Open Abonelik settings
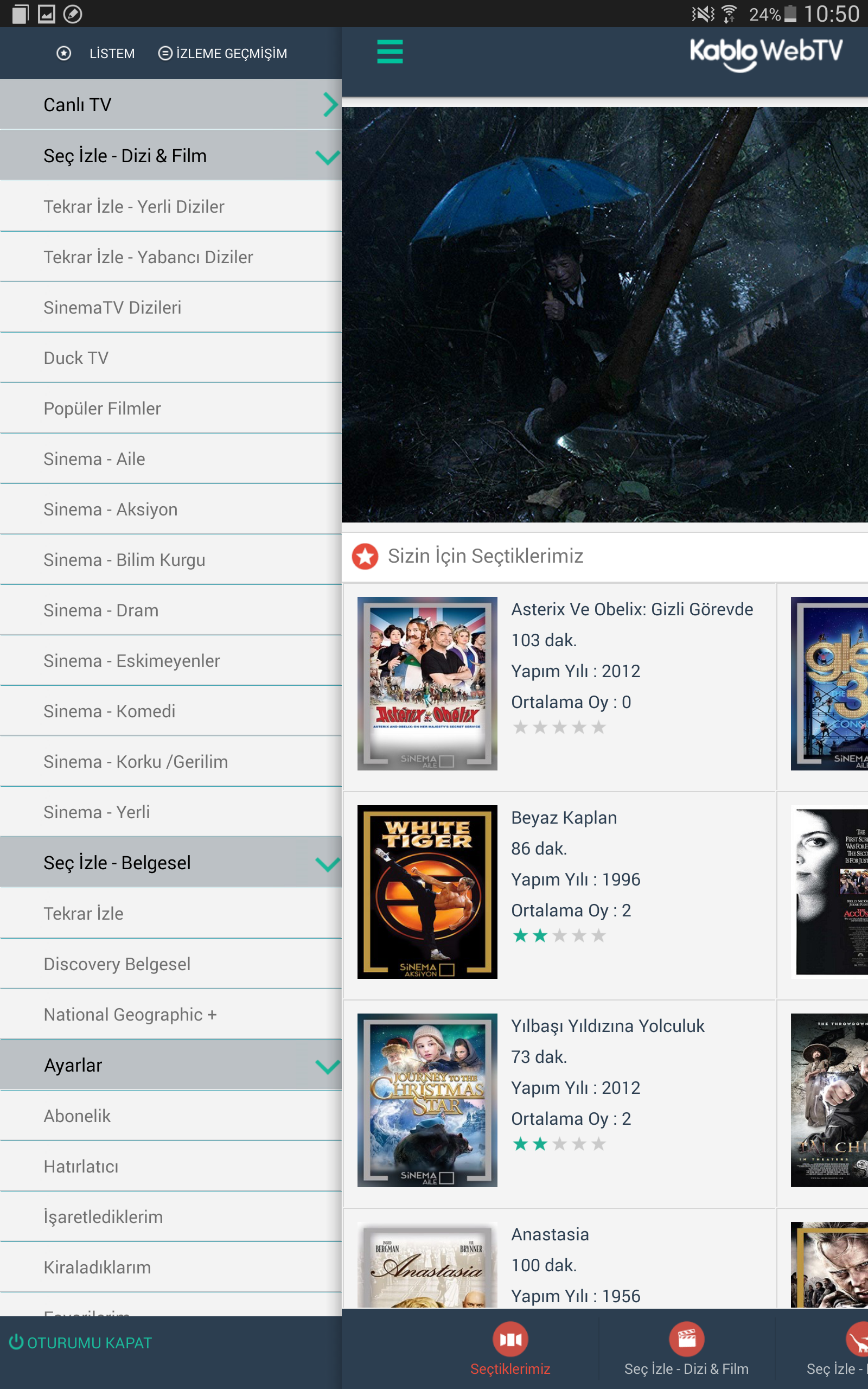The image size is (868, 1389). point(171,1116)
